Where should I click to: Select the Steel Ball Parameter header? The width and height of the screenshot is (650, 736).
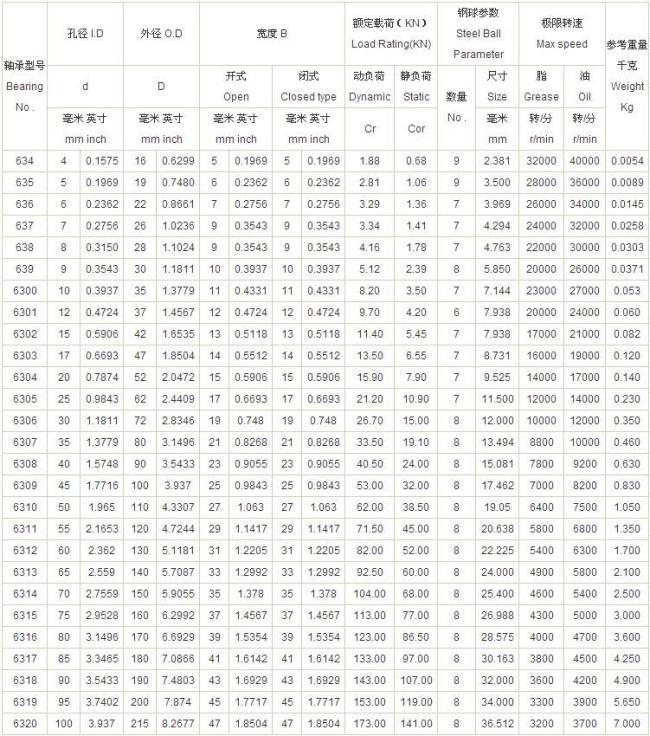(478, 34)
